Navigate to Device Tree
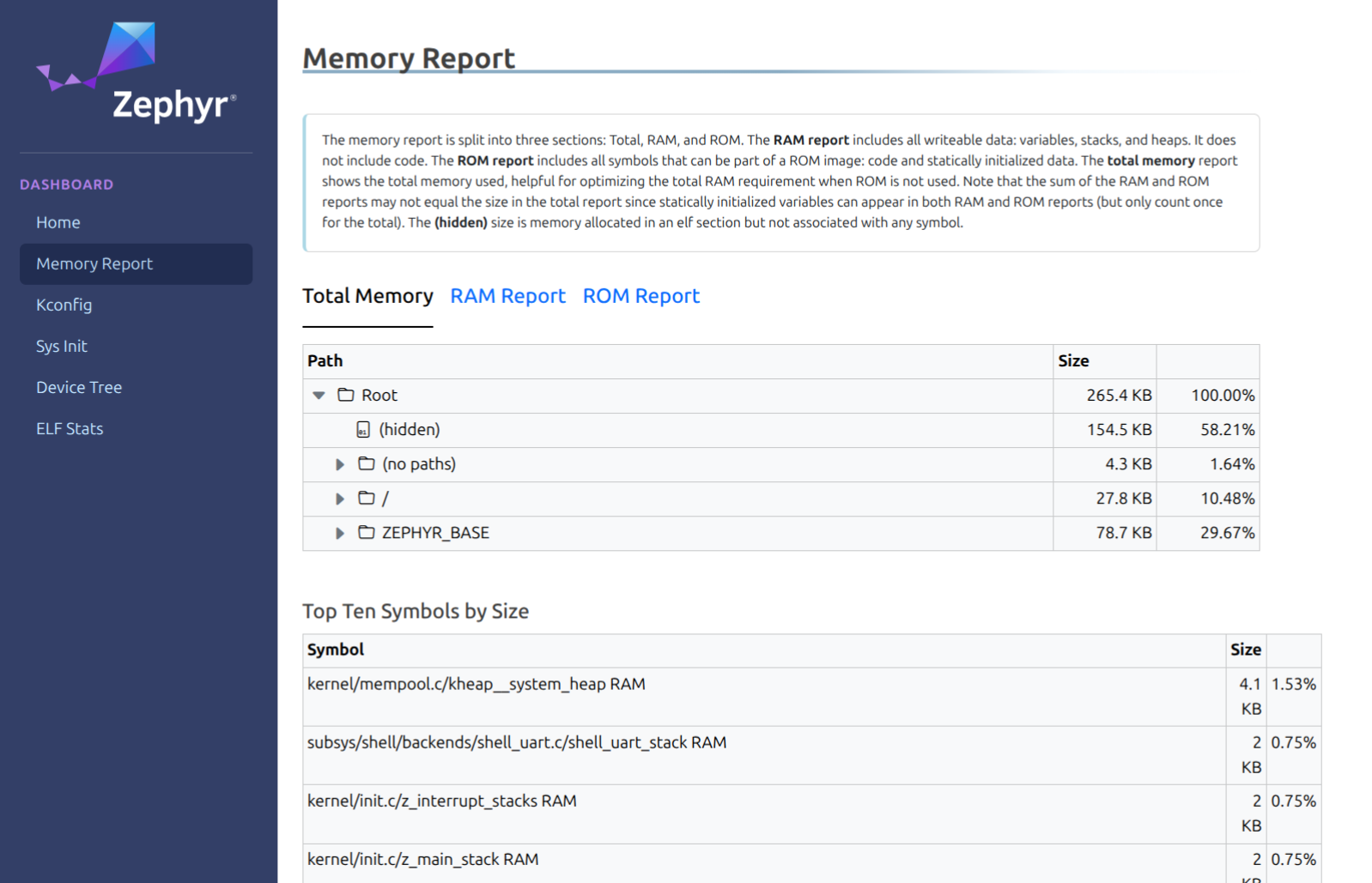Screen dimensions: 1372x883 tap(79, 387)
